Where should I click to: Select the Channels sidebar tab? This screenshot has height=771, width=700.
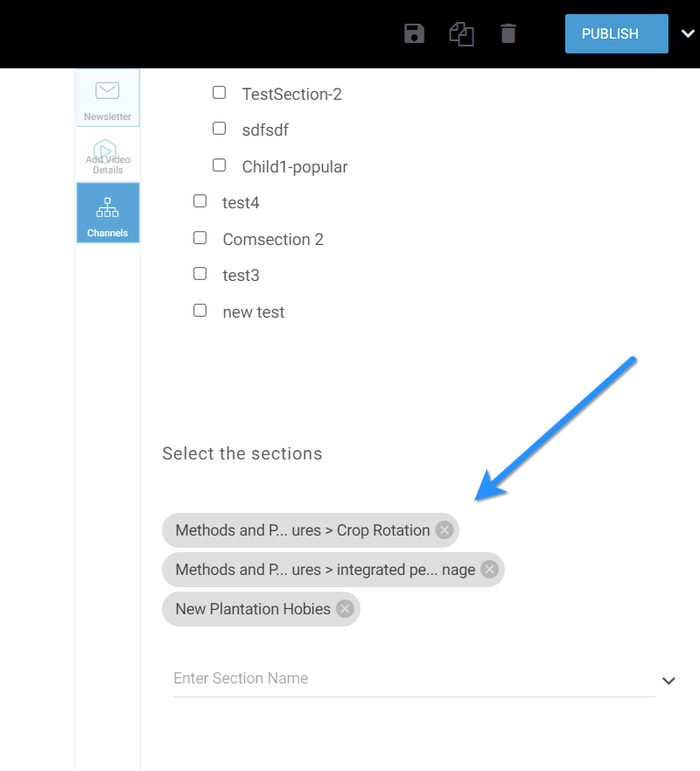click(x=107, y=213)
